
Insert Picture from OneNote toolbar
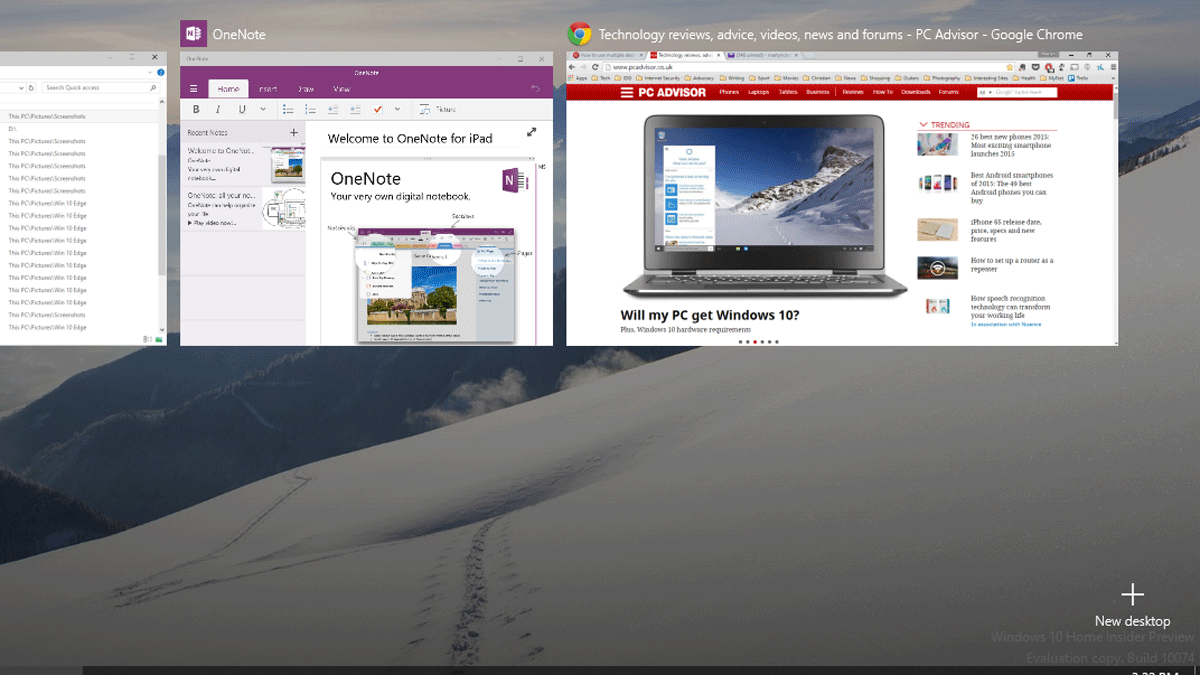tap(437, 109)
